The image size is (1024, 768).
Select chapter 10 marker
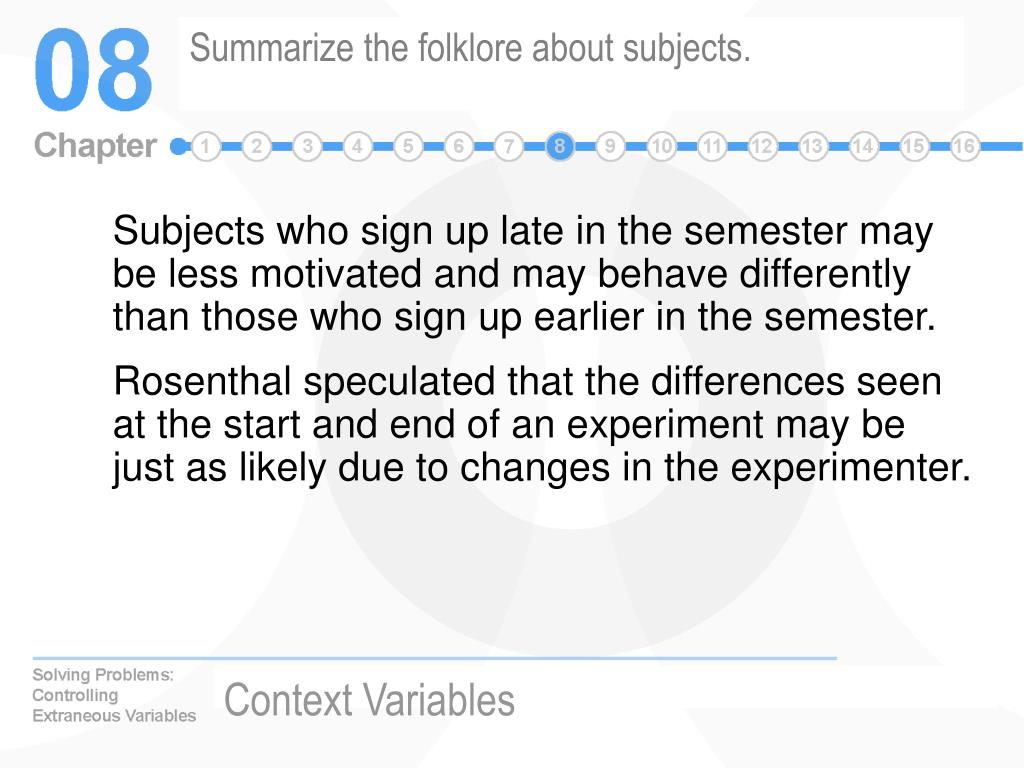[x=661, y=146]
